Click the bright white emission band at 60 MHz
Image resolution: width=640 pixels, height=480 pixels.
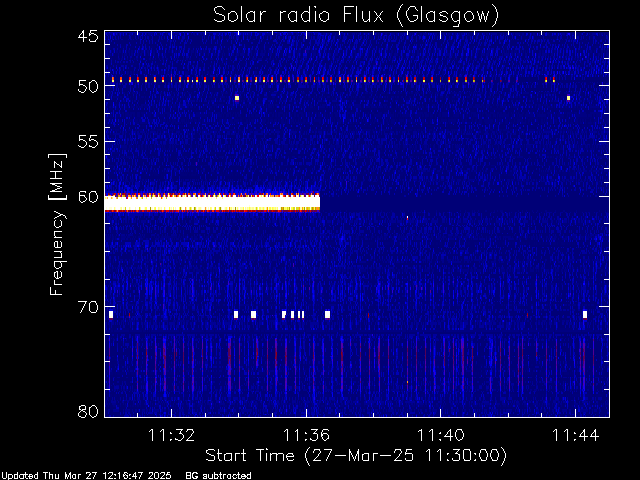point(212,202)
